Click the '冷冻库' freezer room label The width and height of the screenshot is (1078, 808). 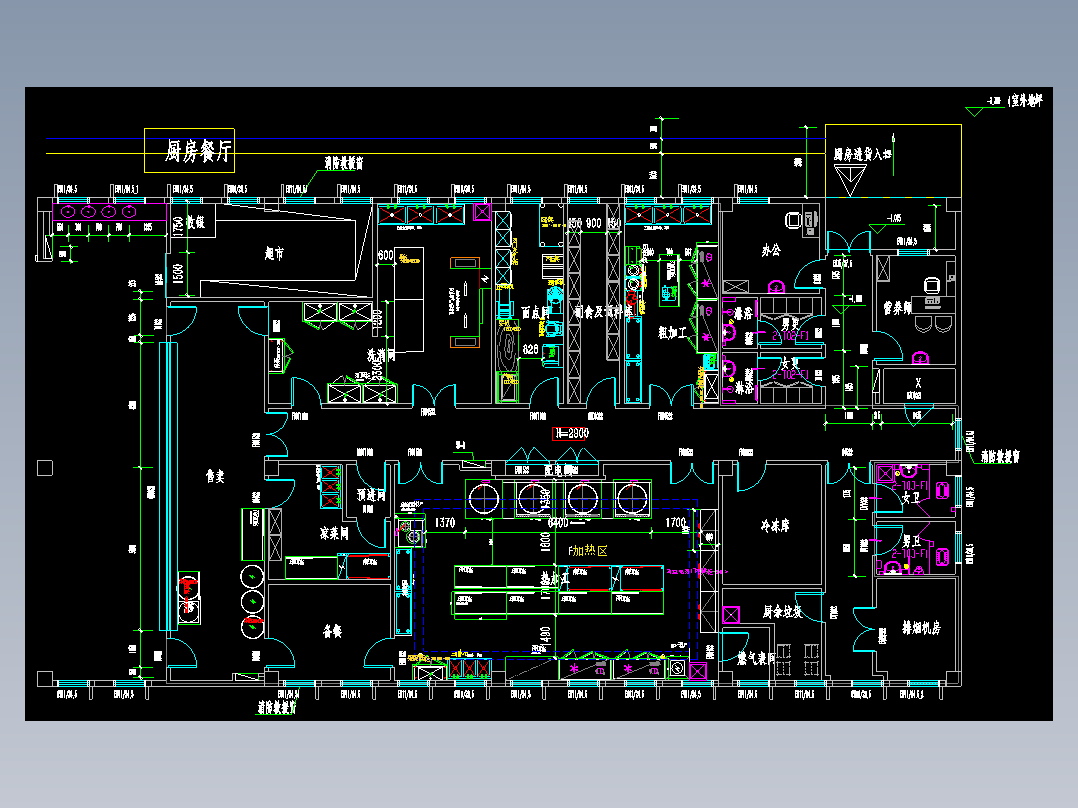click(x=775, y=526)
